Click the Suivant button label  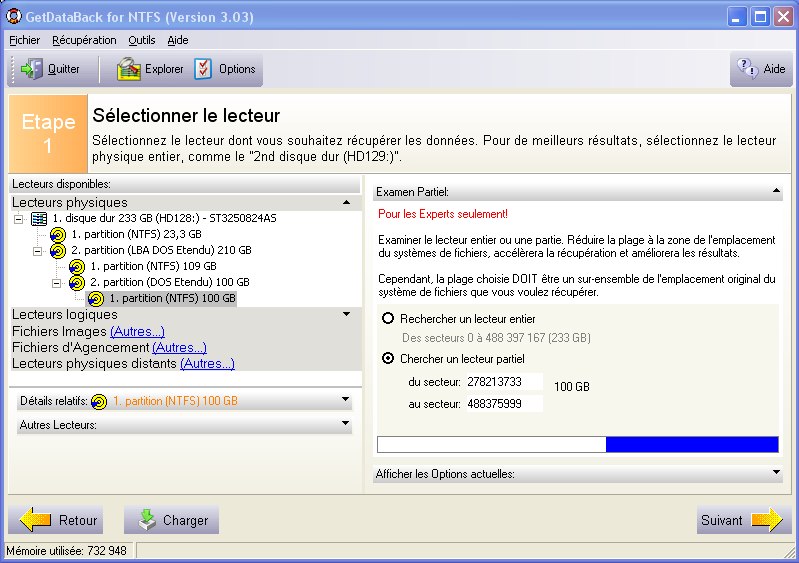click(x=722, y=520)
